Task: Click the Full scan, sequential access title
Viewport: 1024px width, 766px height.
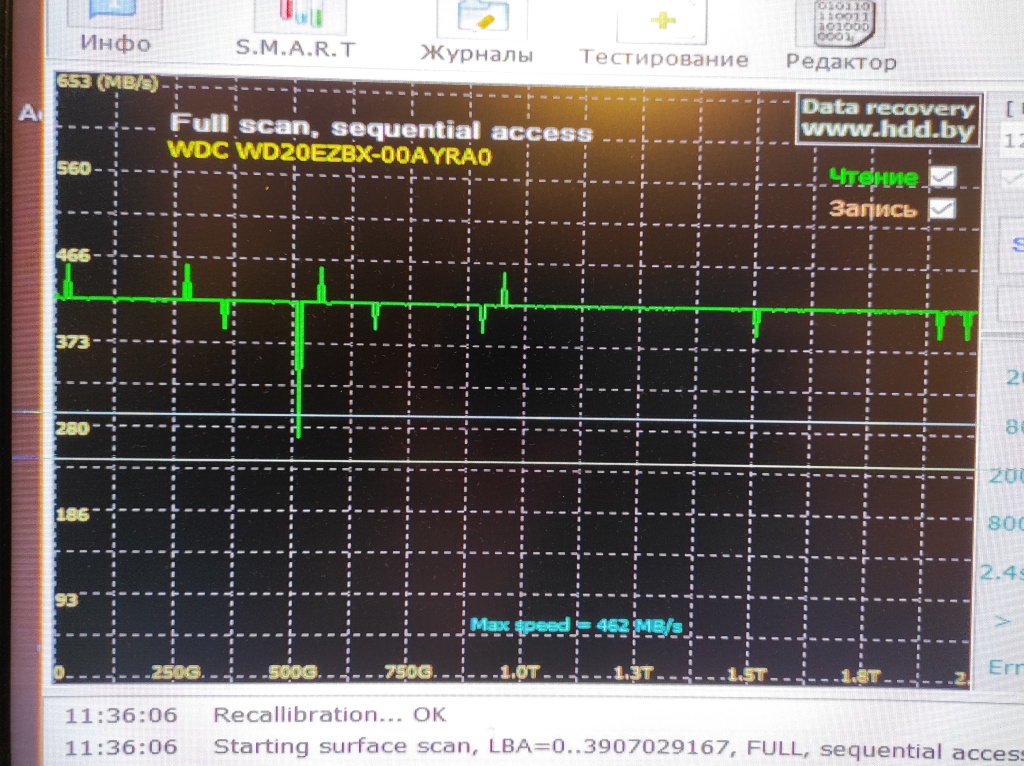Action: (x=381, y=127)
